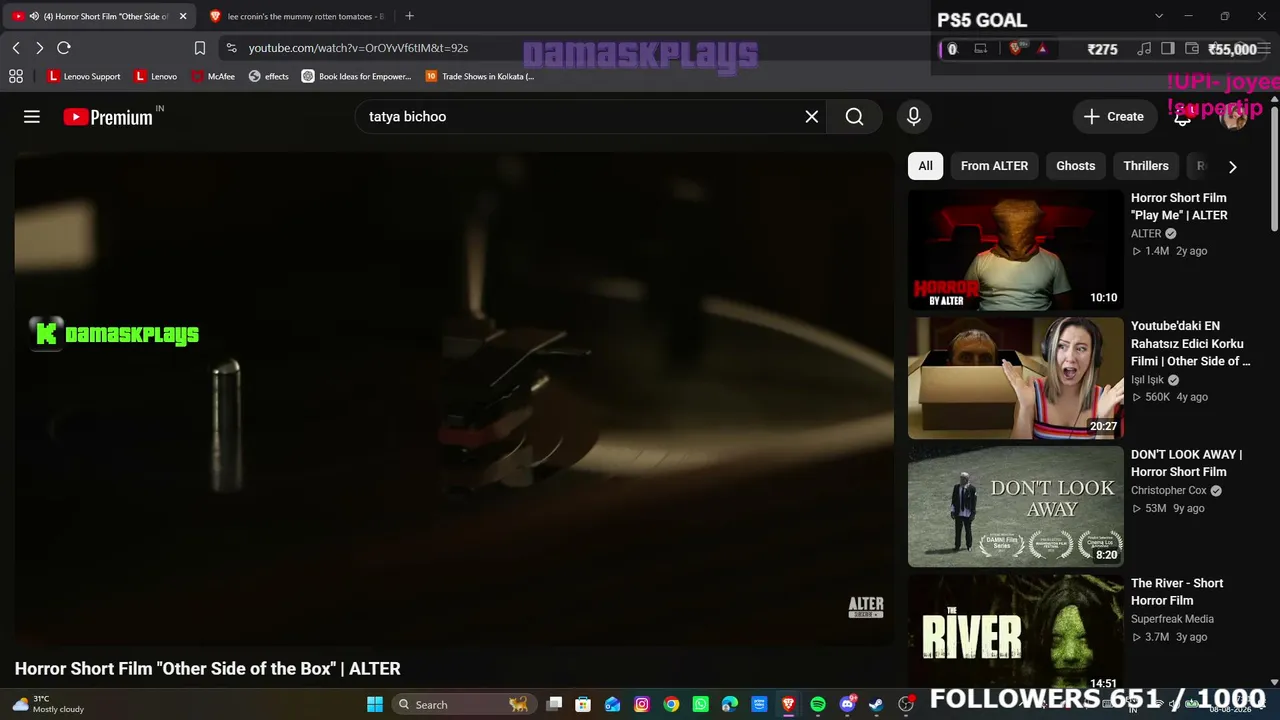Viewport: 1280px width, 720px height.
Task: Open Instagram from the taskbar
Action: click(642, 704)
